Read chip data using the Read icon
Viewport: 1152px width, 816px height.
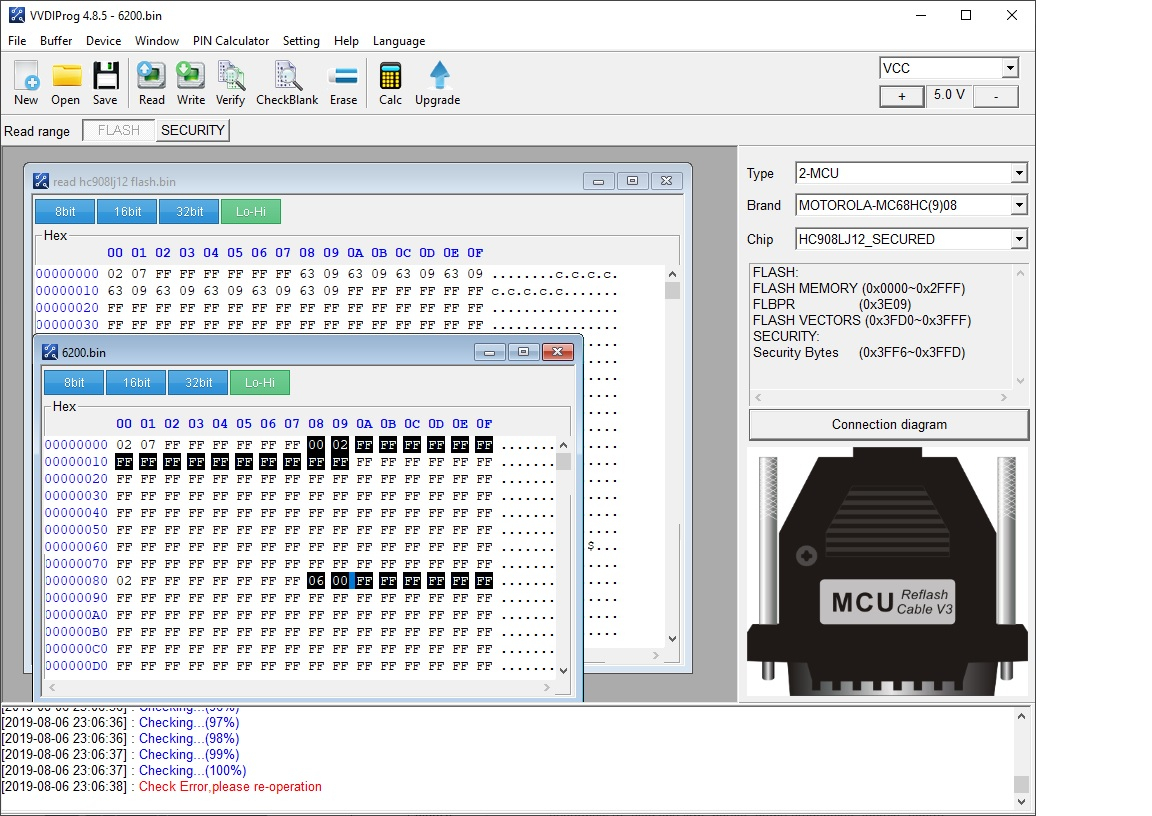click(x=152, y=77)
